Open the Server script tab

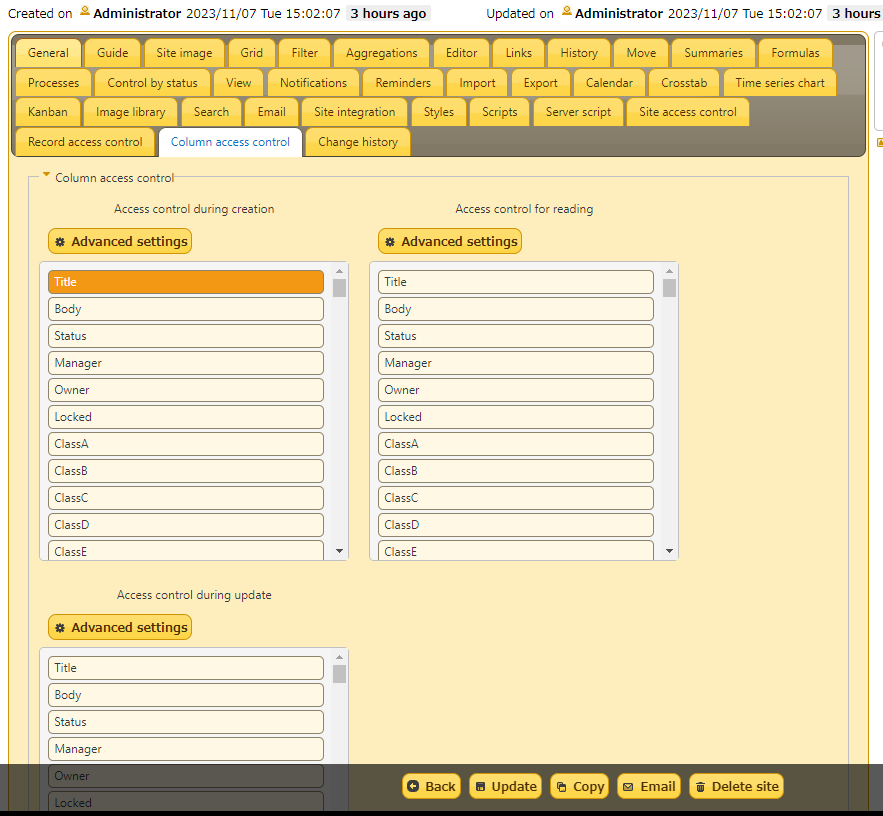[x=578, y=112]
